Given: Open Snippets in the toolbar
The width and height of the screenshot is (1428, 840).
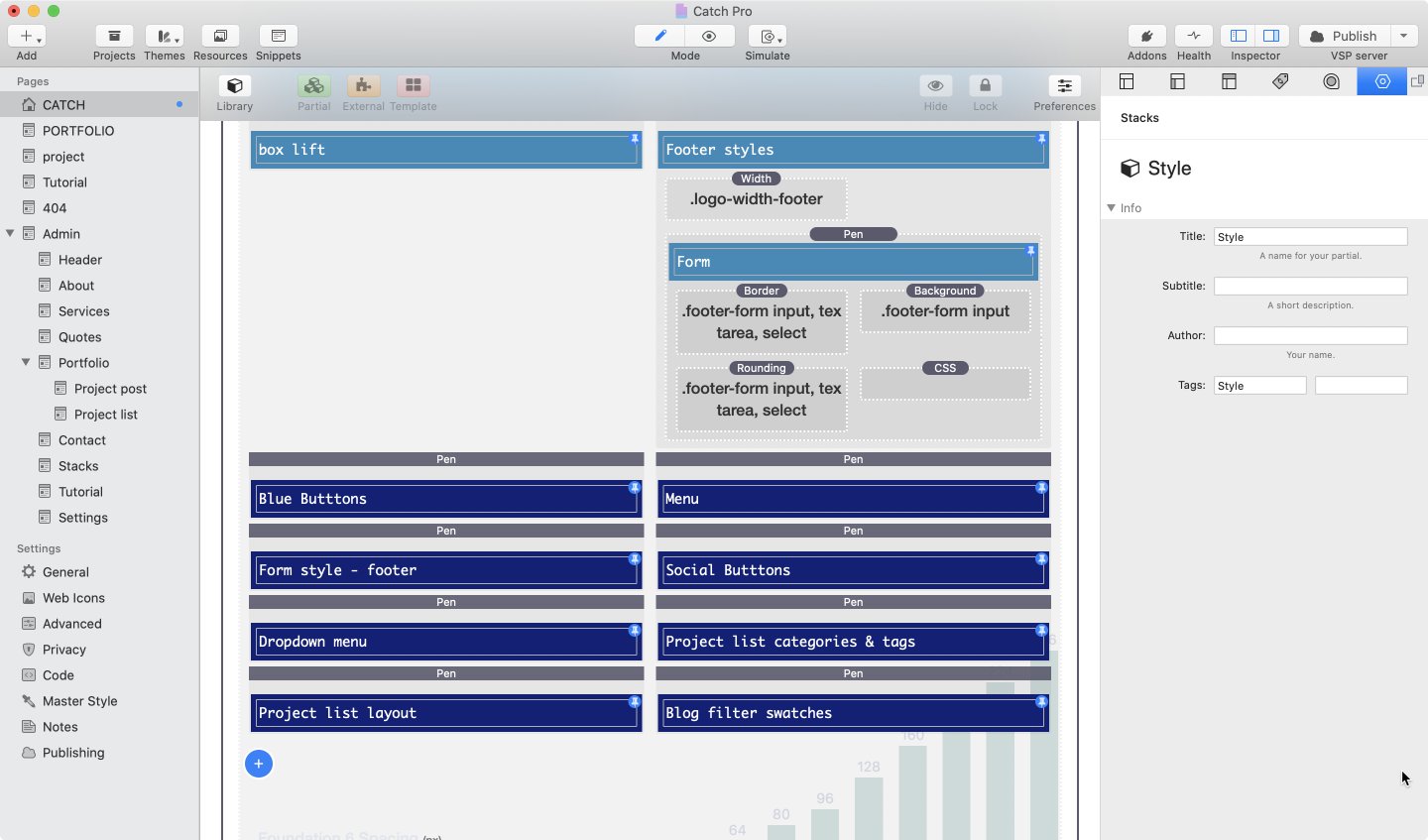Looking at the screenshot, I should click(x=278, y=37).
